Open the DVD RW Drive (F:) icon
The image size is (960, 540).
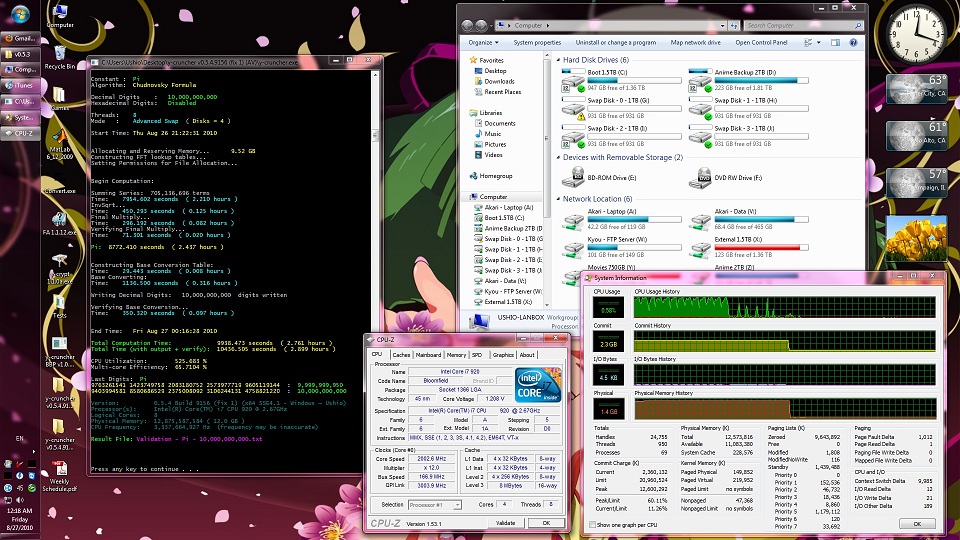(700, 177)
